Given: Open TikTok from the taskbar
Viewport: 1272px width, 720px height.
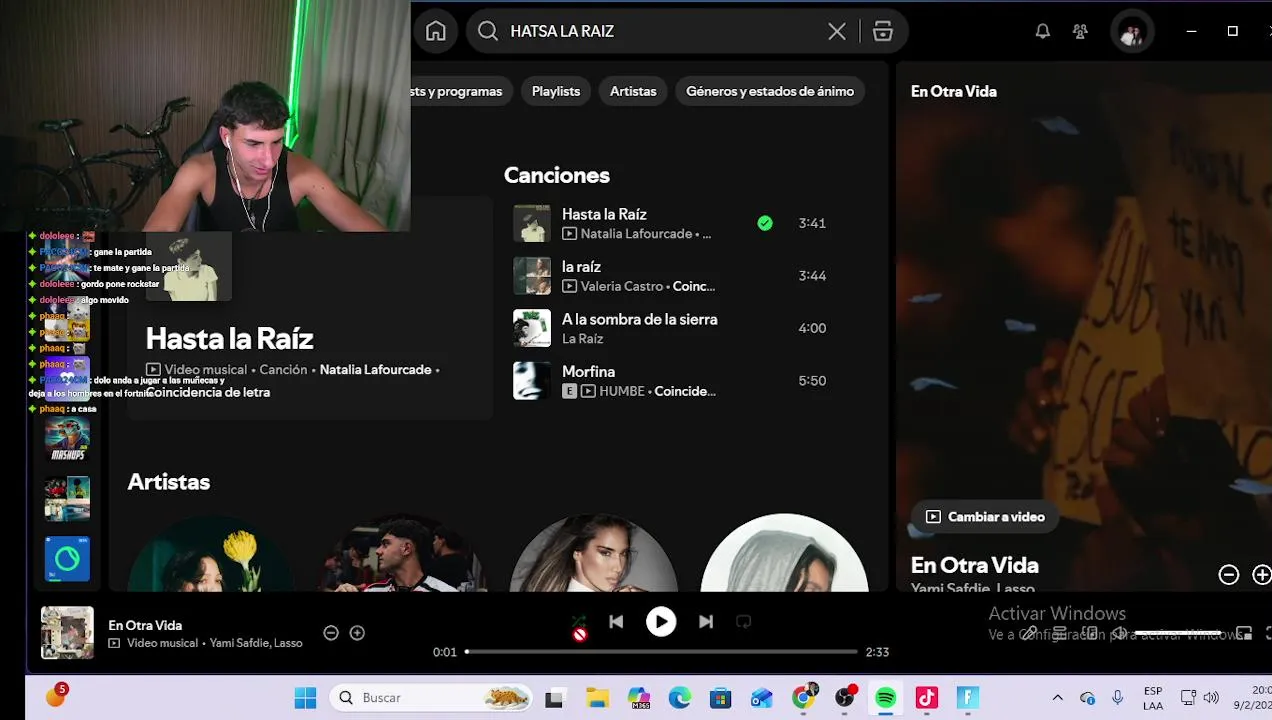Looking at the screenshot, I should 927,698.
